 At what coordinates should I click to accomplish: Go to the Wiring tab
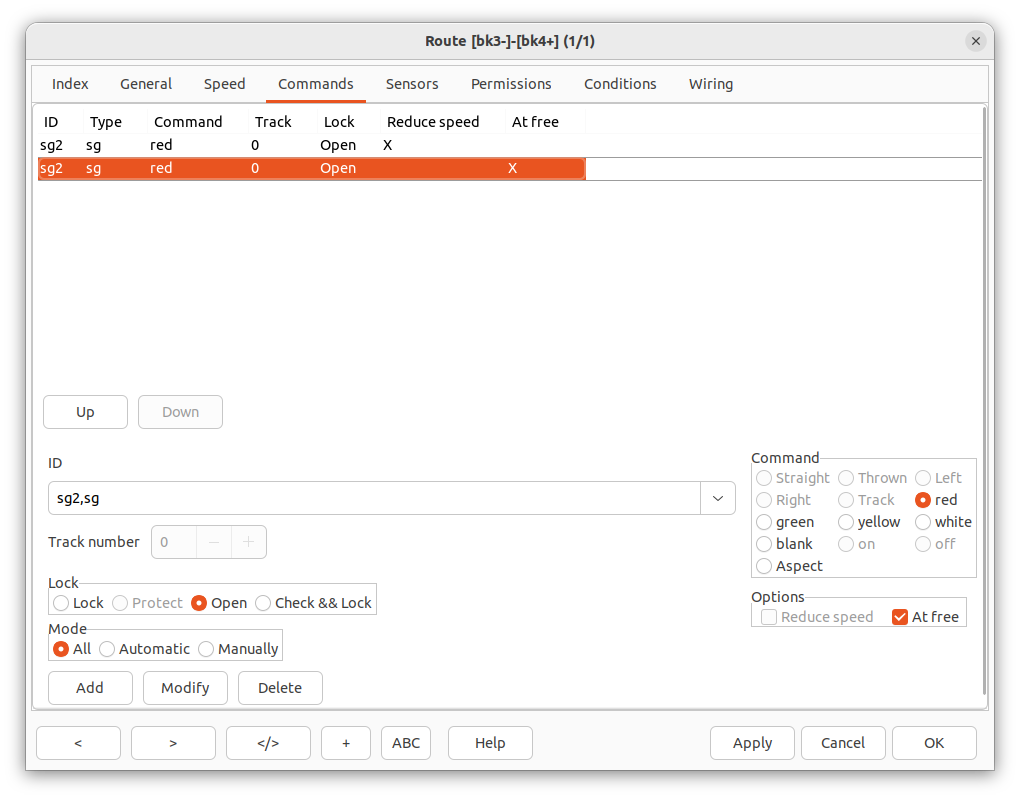pyautogui.click(x=710, y=84)
